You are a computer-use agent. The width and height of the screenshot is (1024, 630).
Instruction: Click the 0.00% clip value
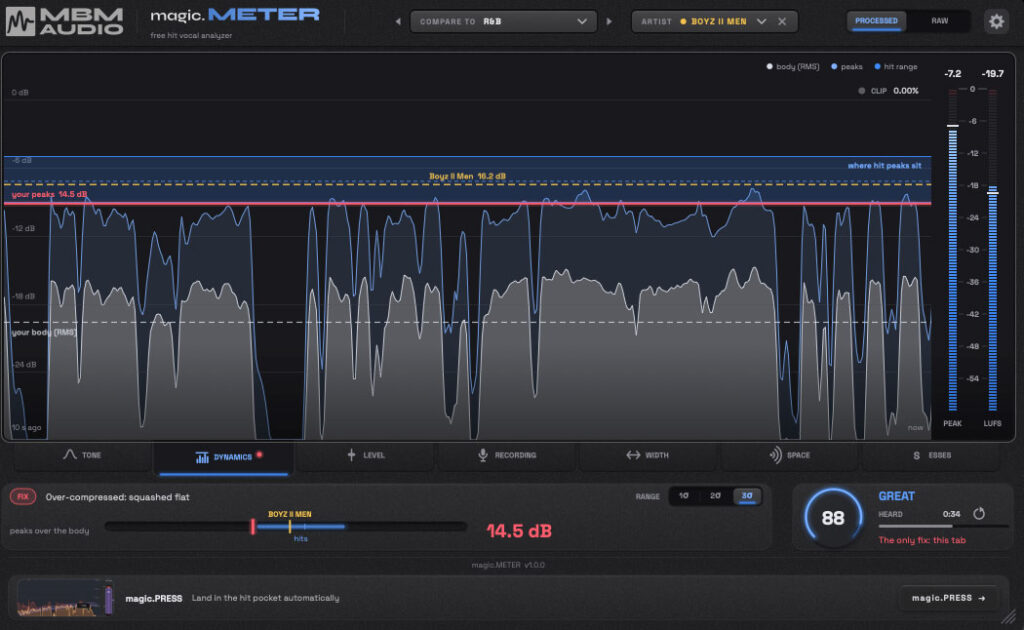point(906,91)
